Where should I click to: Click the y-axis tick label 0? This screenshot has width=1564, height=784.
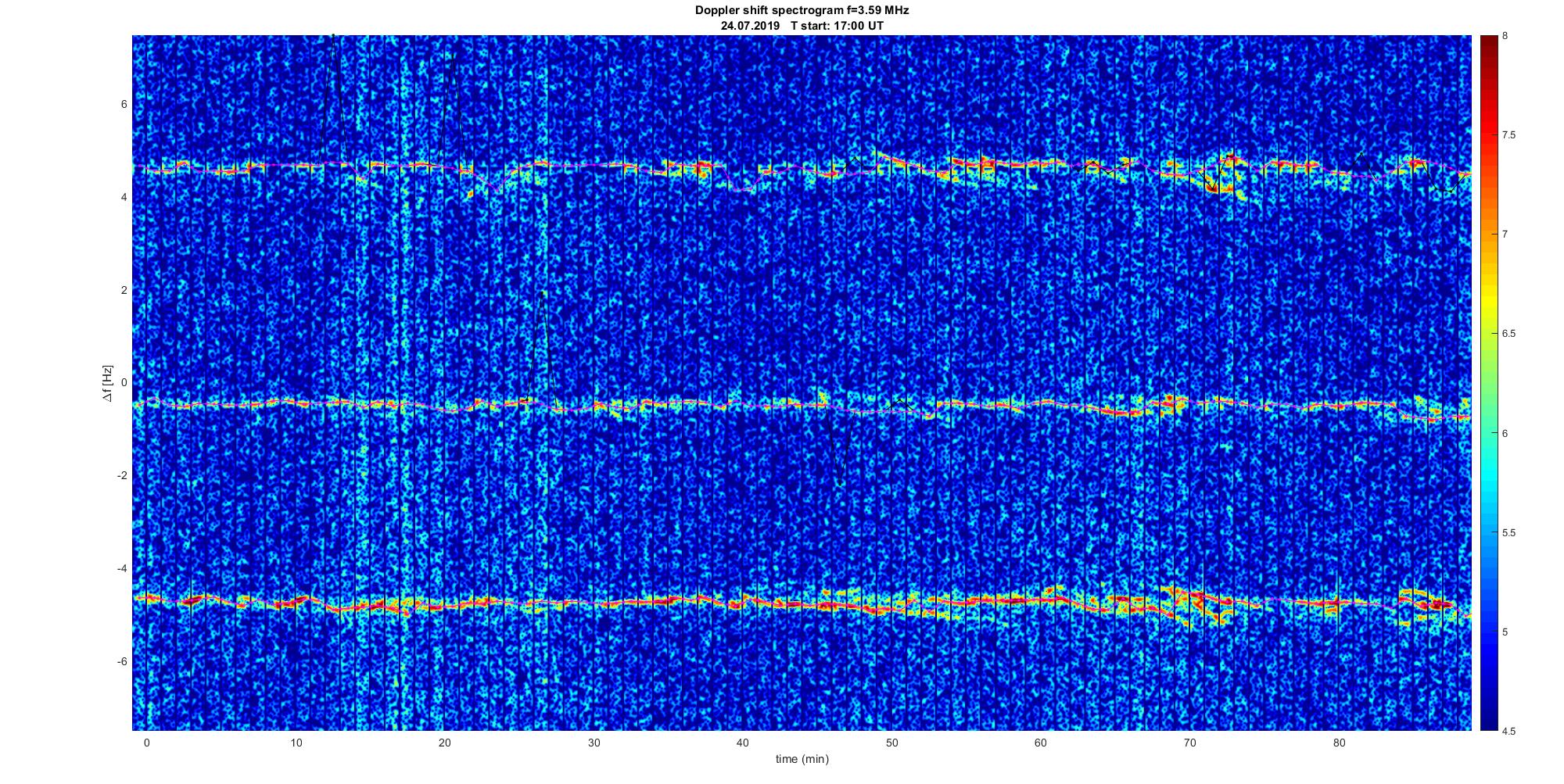(x=124, y=383)
